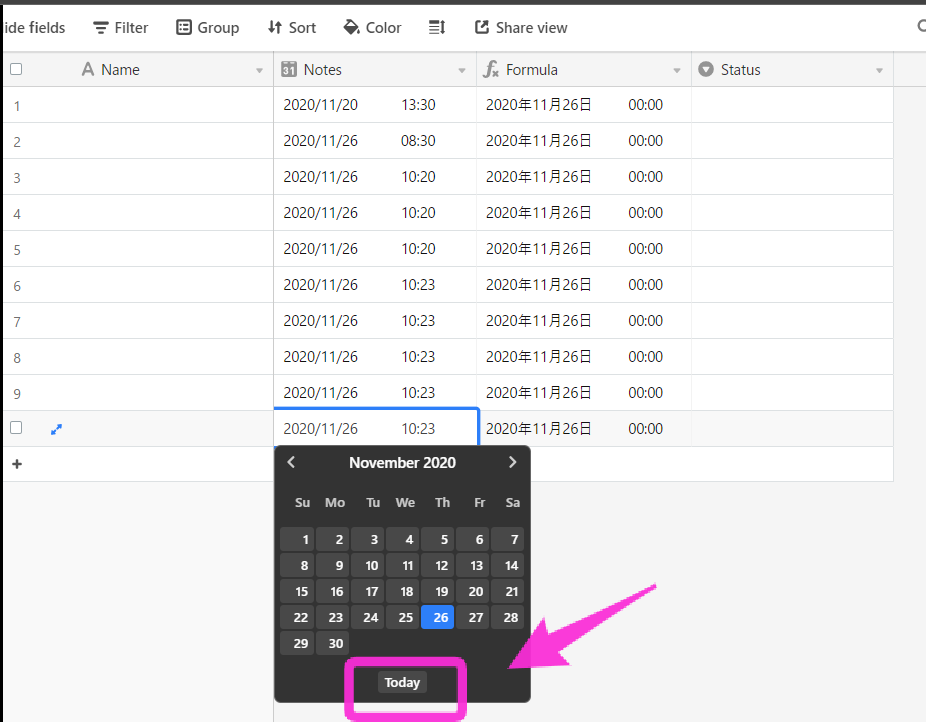926x722 pixels.
Task: Open the Color options
Action: point(372,28)
